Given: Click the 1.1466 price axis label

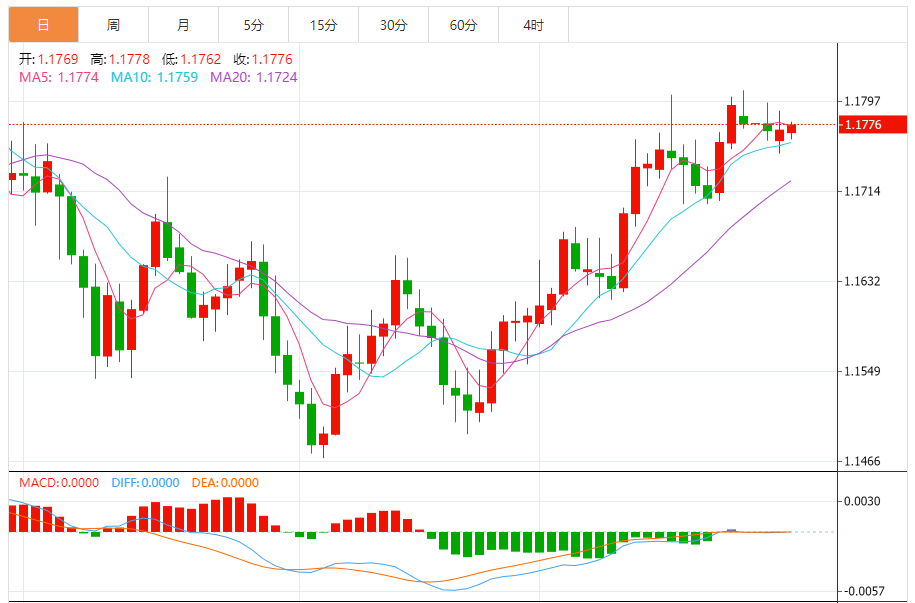Looking at the screenshot, I should click(862, 461).
